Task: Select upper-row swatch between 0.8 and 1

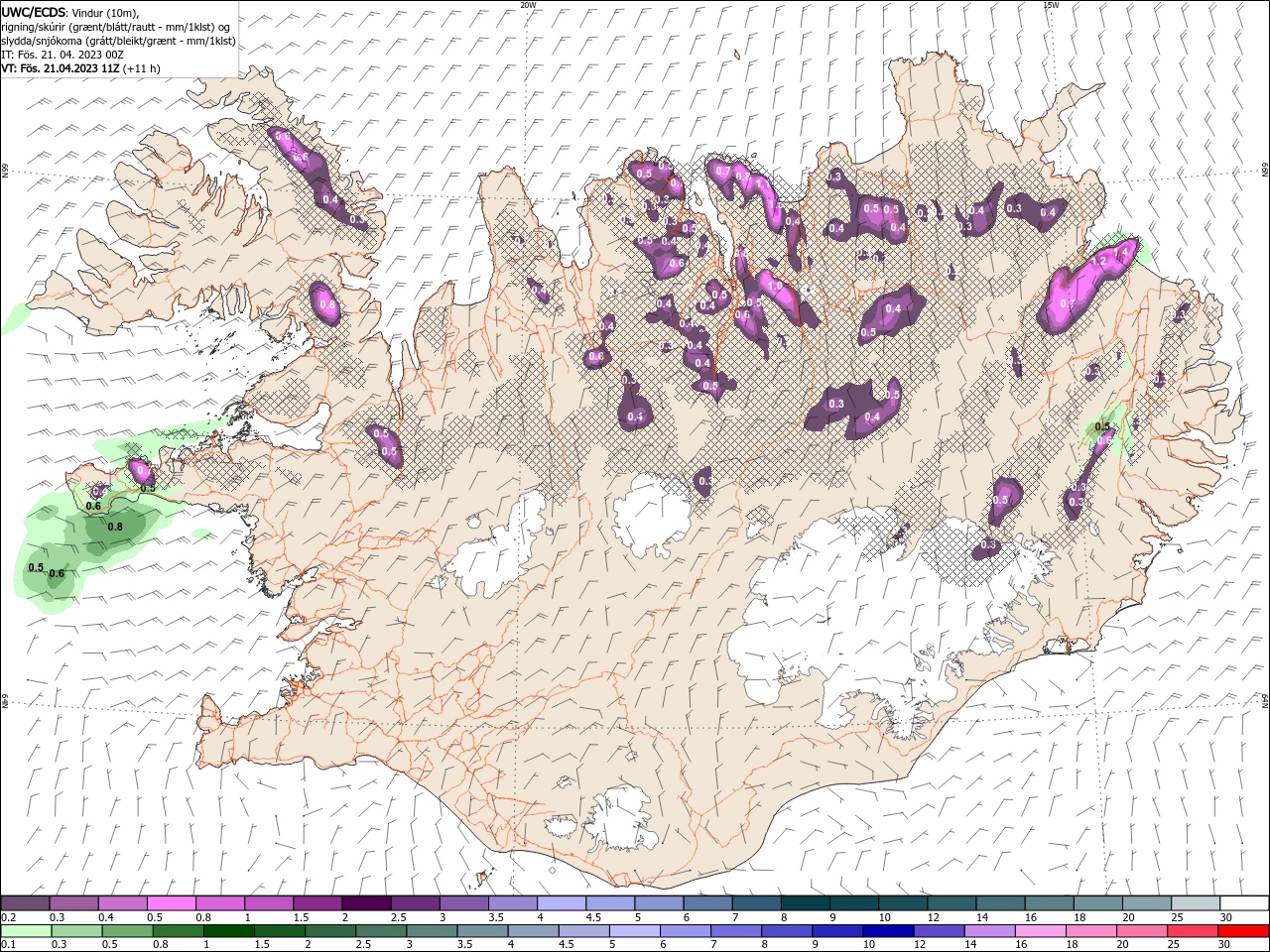Action: pyautogui.click(x=219, y=903)
